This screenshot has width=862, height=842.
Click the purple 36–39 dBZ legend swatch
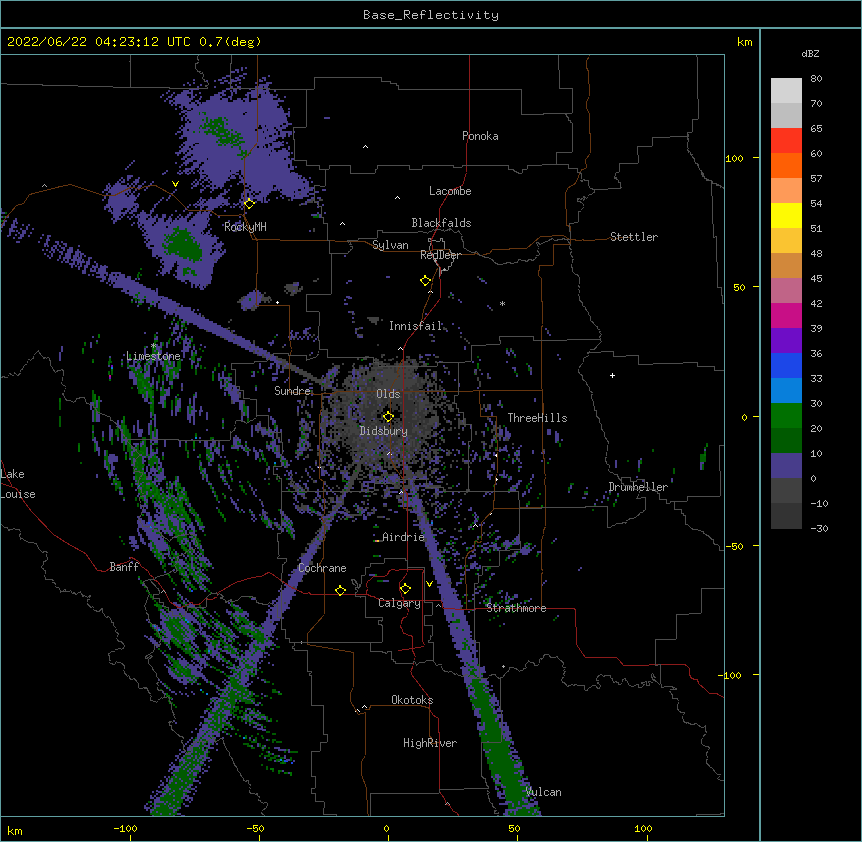click(786, 341)
